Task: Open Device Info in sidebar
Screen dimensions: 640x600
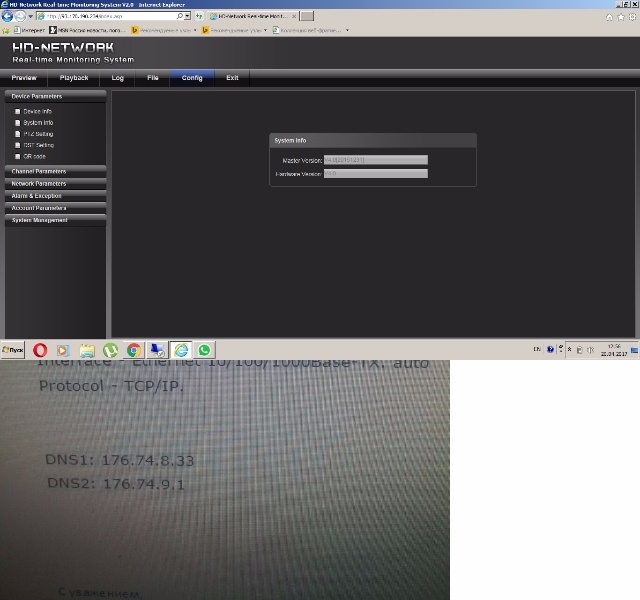Action: click(x=33, y=111)
